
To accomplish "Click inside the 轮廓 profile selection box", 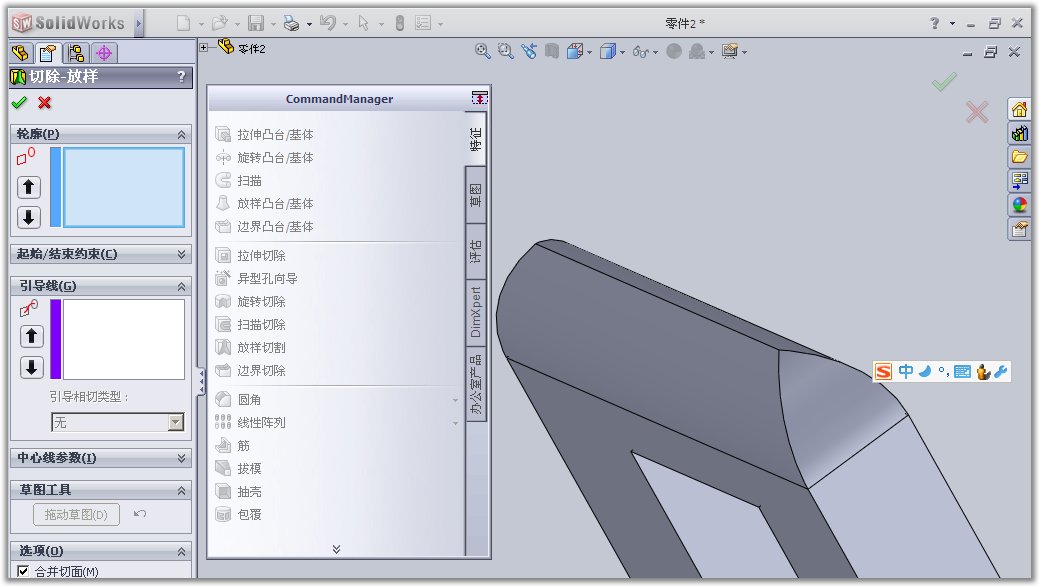I will (x=123, y=188).
